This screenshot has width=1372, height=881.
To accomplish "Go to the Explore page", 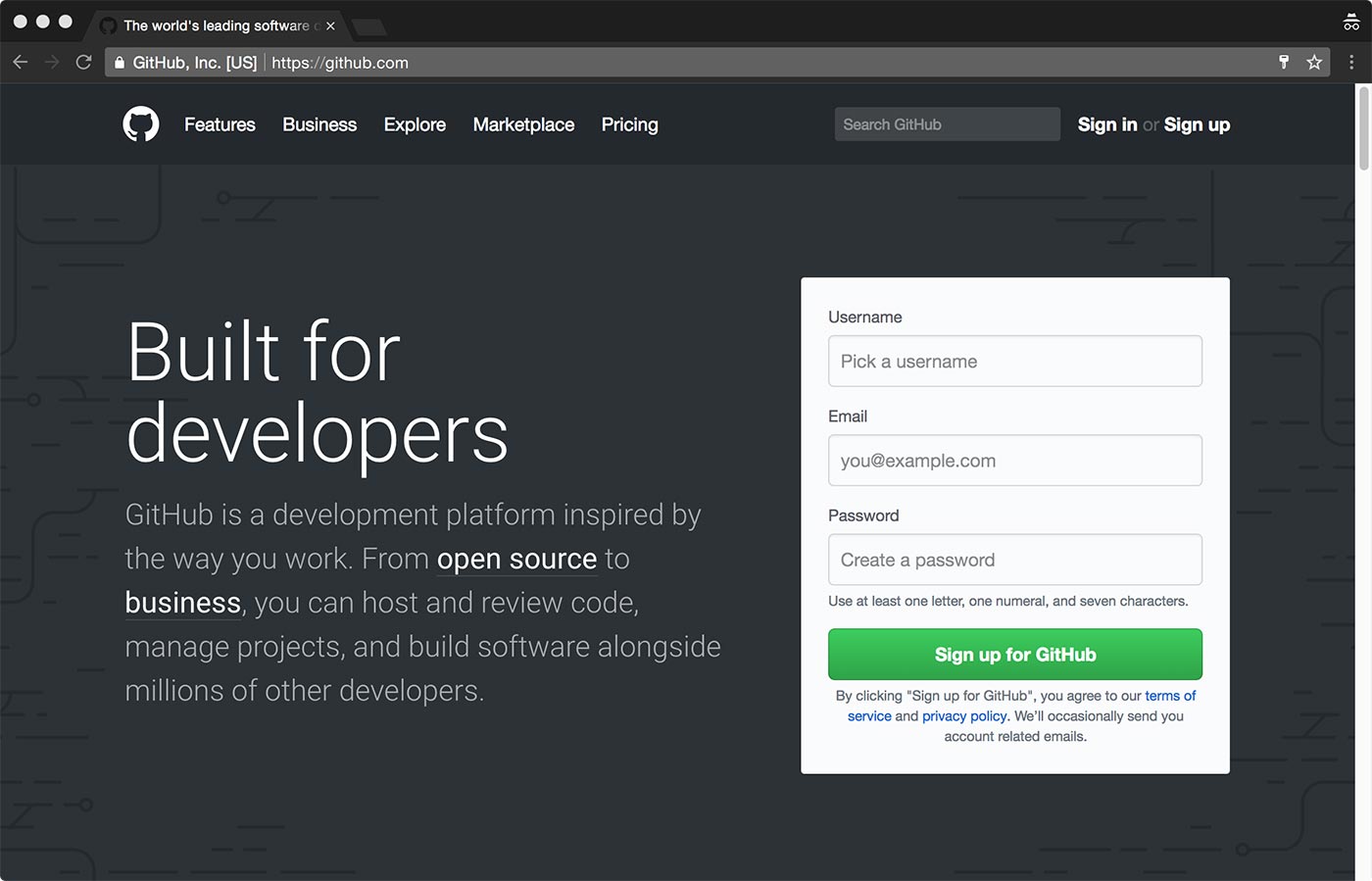I will click(415, 124).
